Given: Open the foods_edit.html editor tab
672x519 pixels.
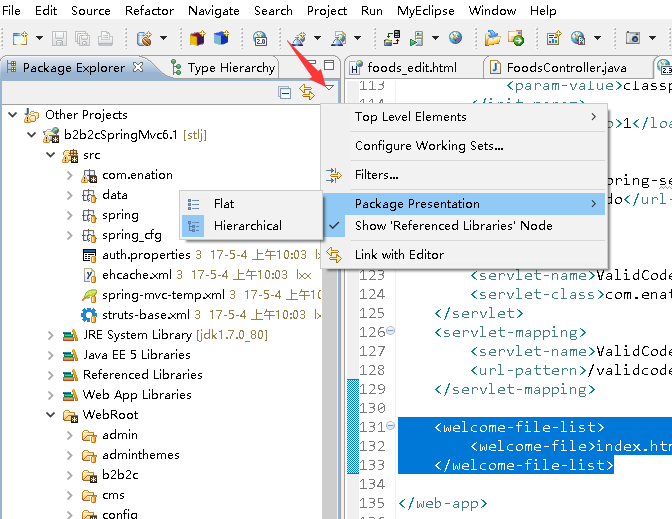Looking at the screenshot, I should 404,68.
